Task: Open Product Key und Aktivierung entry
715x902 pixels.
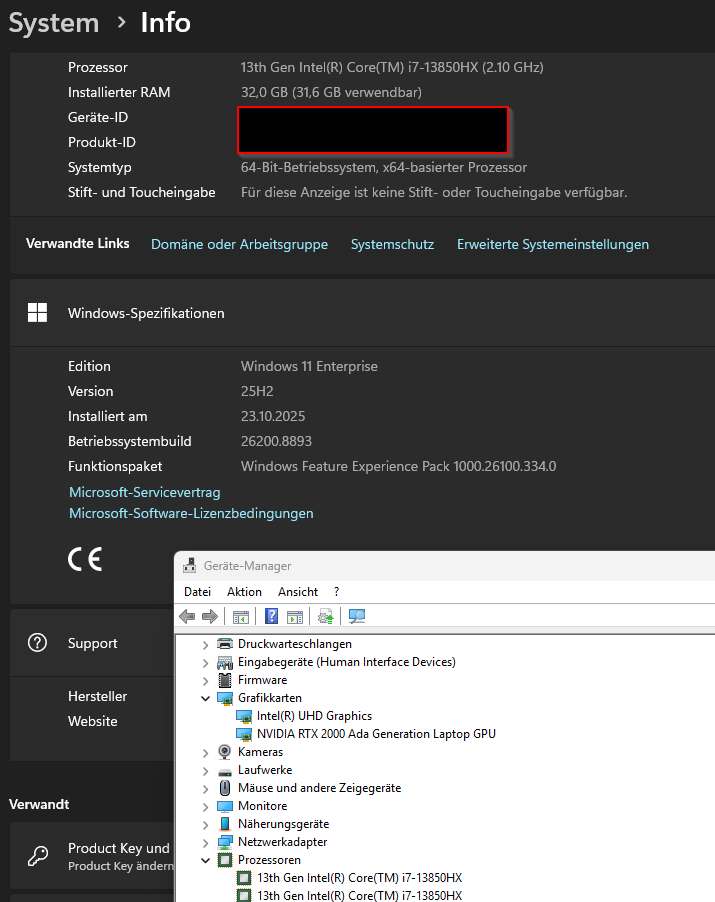Action: (91, 856)
